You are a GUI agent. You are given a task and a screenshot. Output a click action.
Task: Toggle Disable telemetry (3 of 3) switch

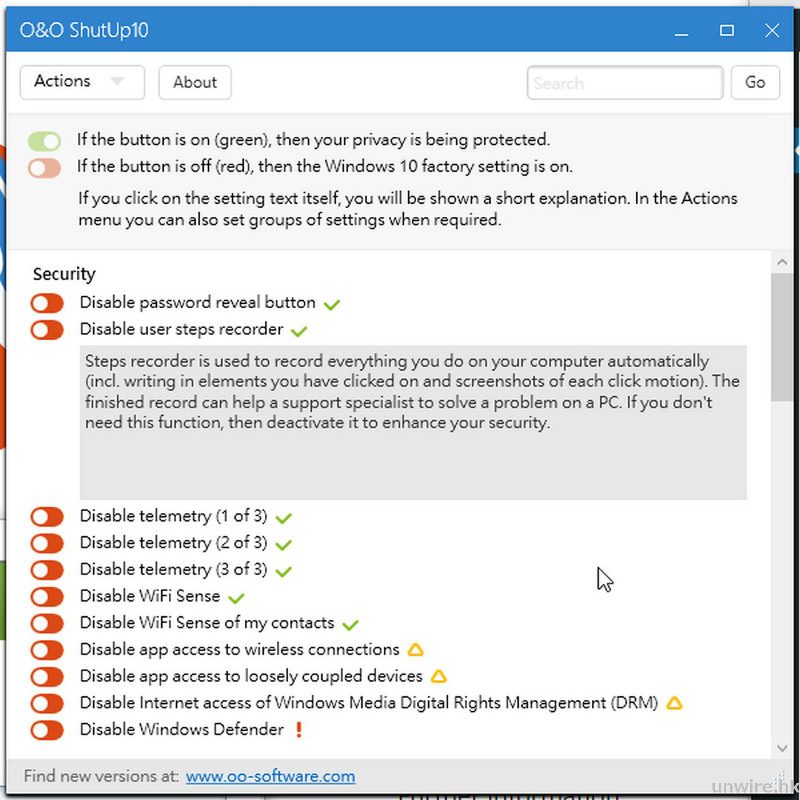47,569
